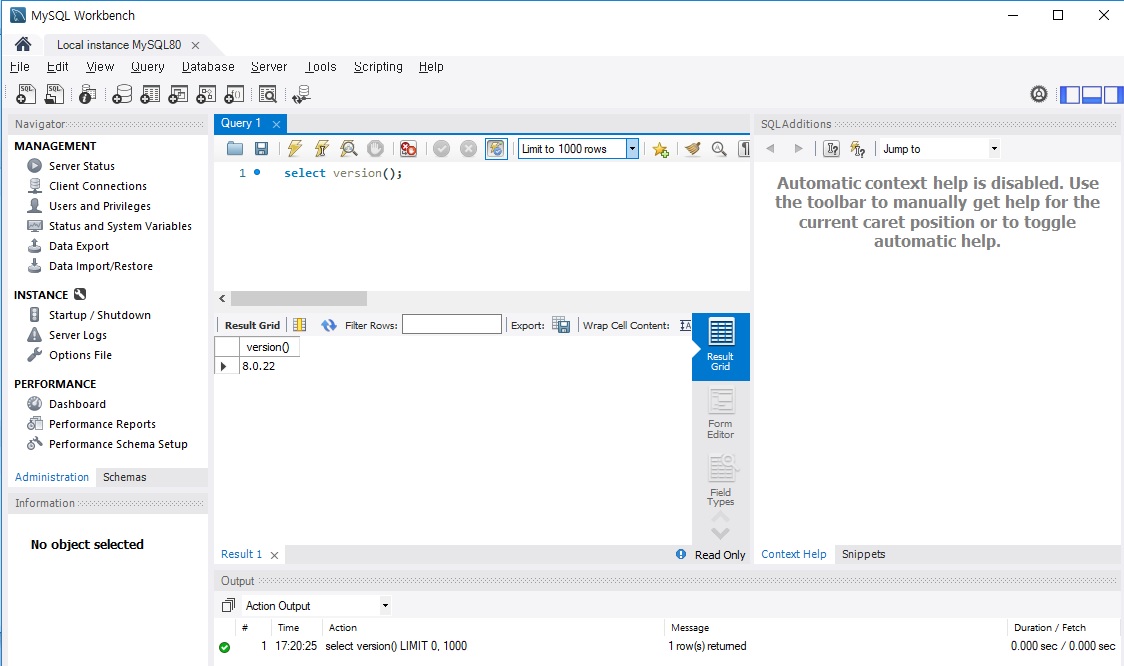Create new view toolbar icon
This screenshot has height=666, width=1124.
pos(178,94)
